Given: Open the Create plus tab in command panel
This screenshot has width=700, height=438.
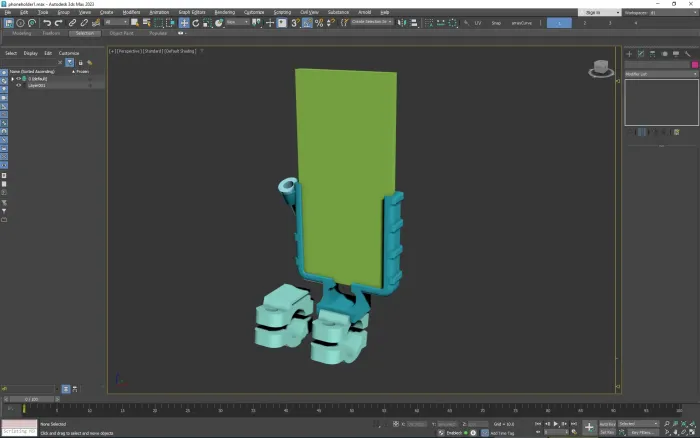Looking at the screenshot, I should tap(629, 54).
